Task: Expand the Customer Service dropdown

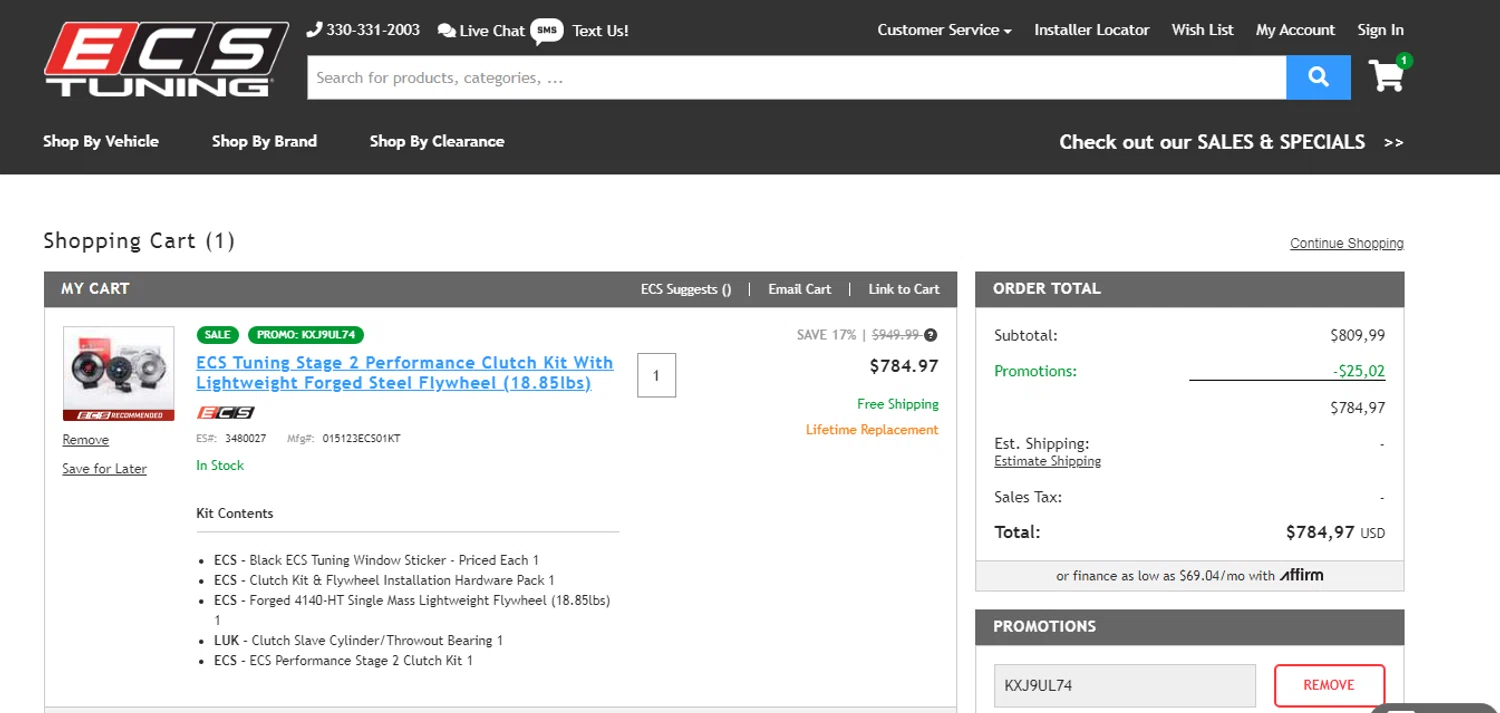Action: click(x=944, y=30)
